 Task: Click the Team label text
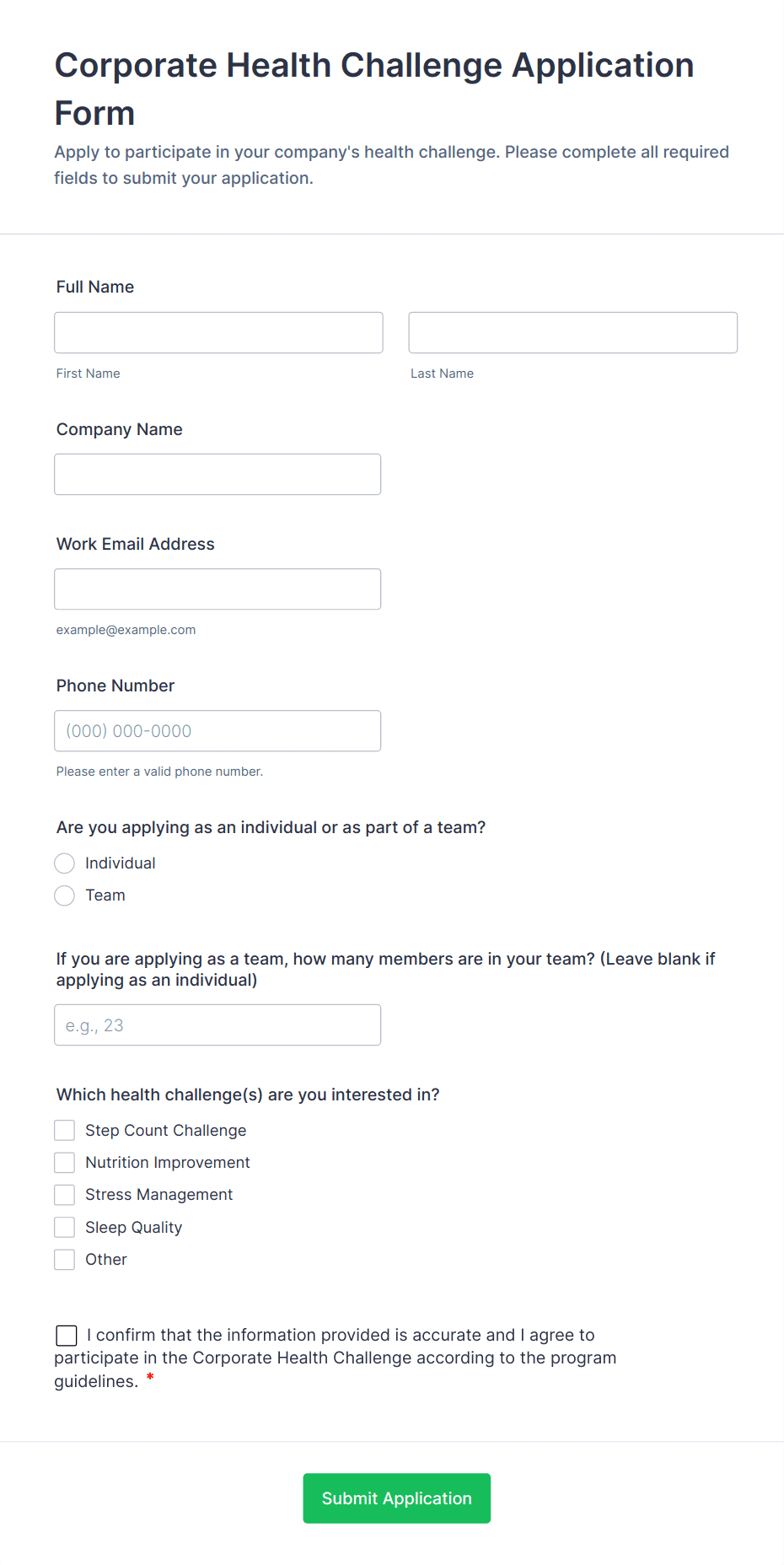[105, 895]
